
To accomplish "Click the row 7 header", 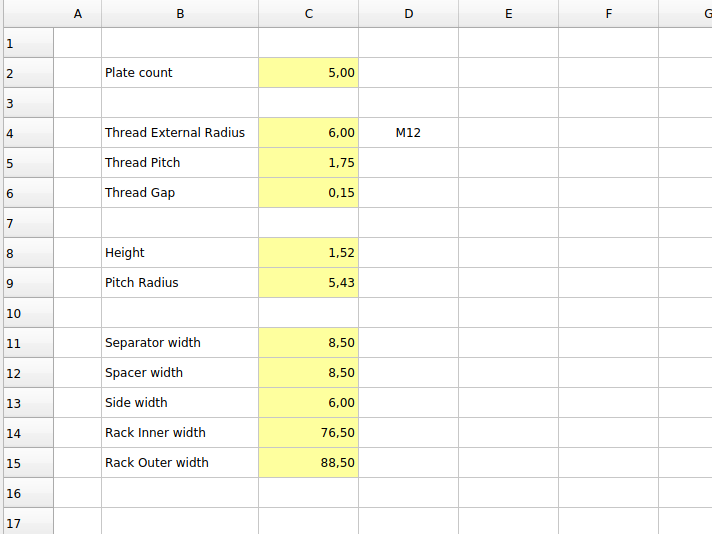I will click(x=26, y=223).
